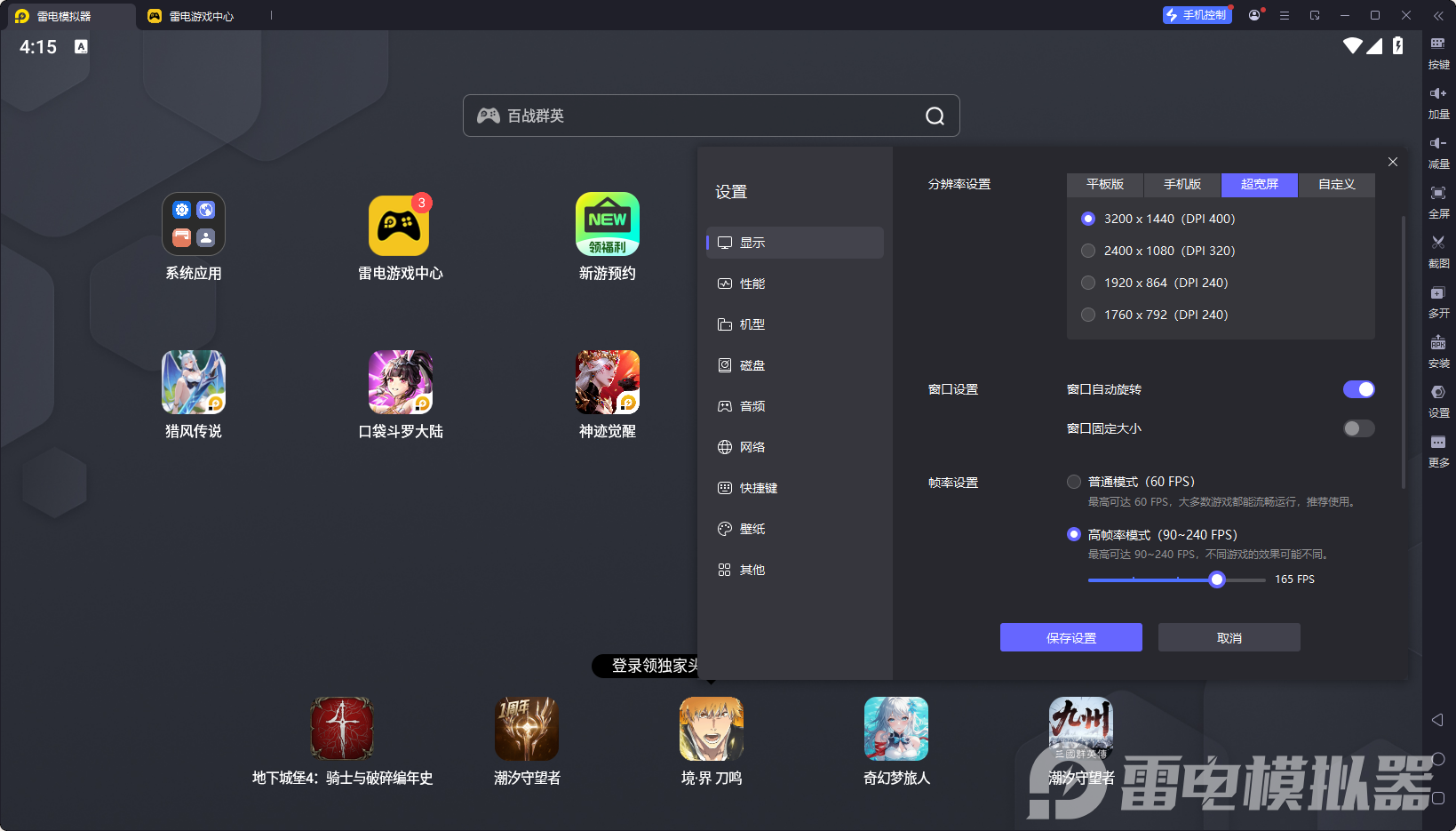Open the 按键 keymapping tool in sidebar
The height and width of the screenshot is (831, 1456).
(1438, 52)
